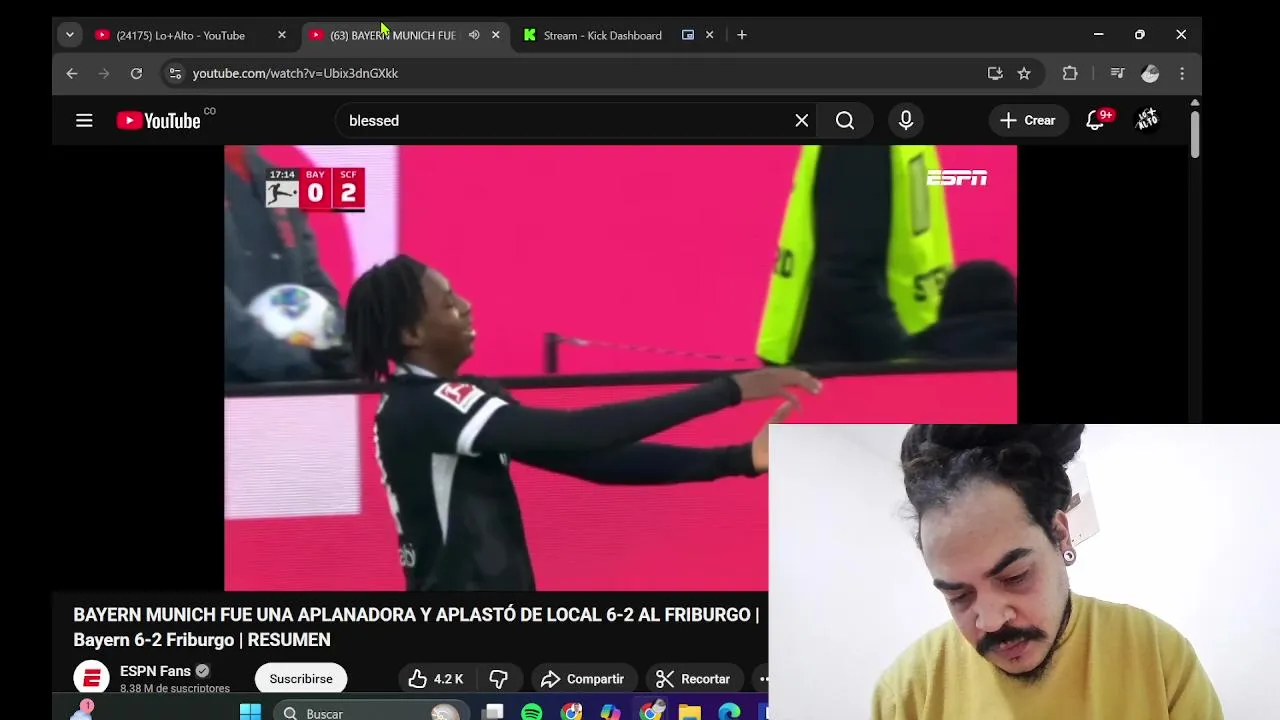Reload the YouTube page
This screenshot has height=720, width=1280.
(x=136, y=73)
